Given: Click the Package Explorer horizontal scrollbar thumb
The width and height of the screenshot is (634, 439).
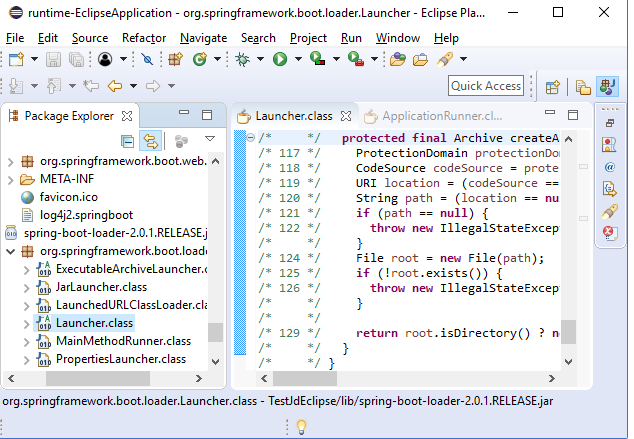Looking at the screenshot, I should pos(98,379).
